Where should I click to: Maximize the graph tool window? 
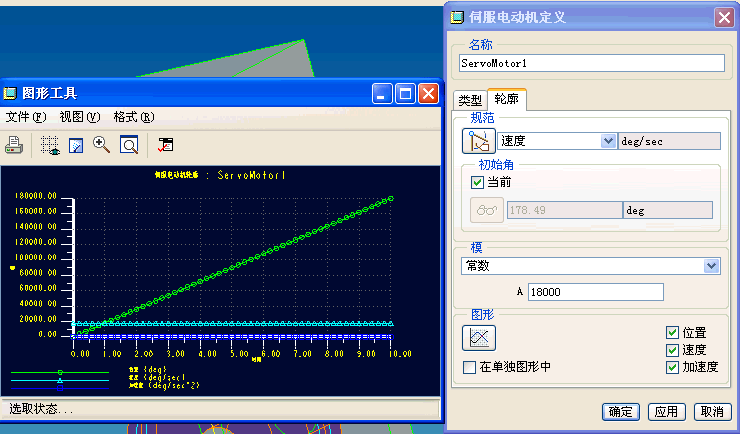(x=405, y=93)
